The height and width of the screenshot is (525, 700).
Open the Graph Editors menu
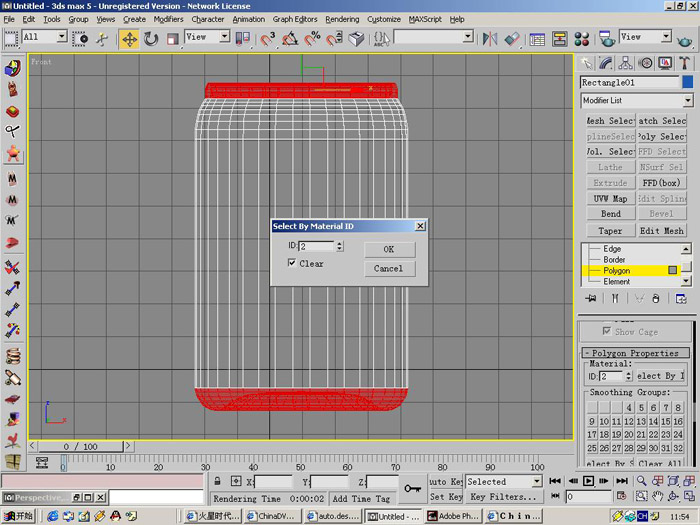point(295,19)
